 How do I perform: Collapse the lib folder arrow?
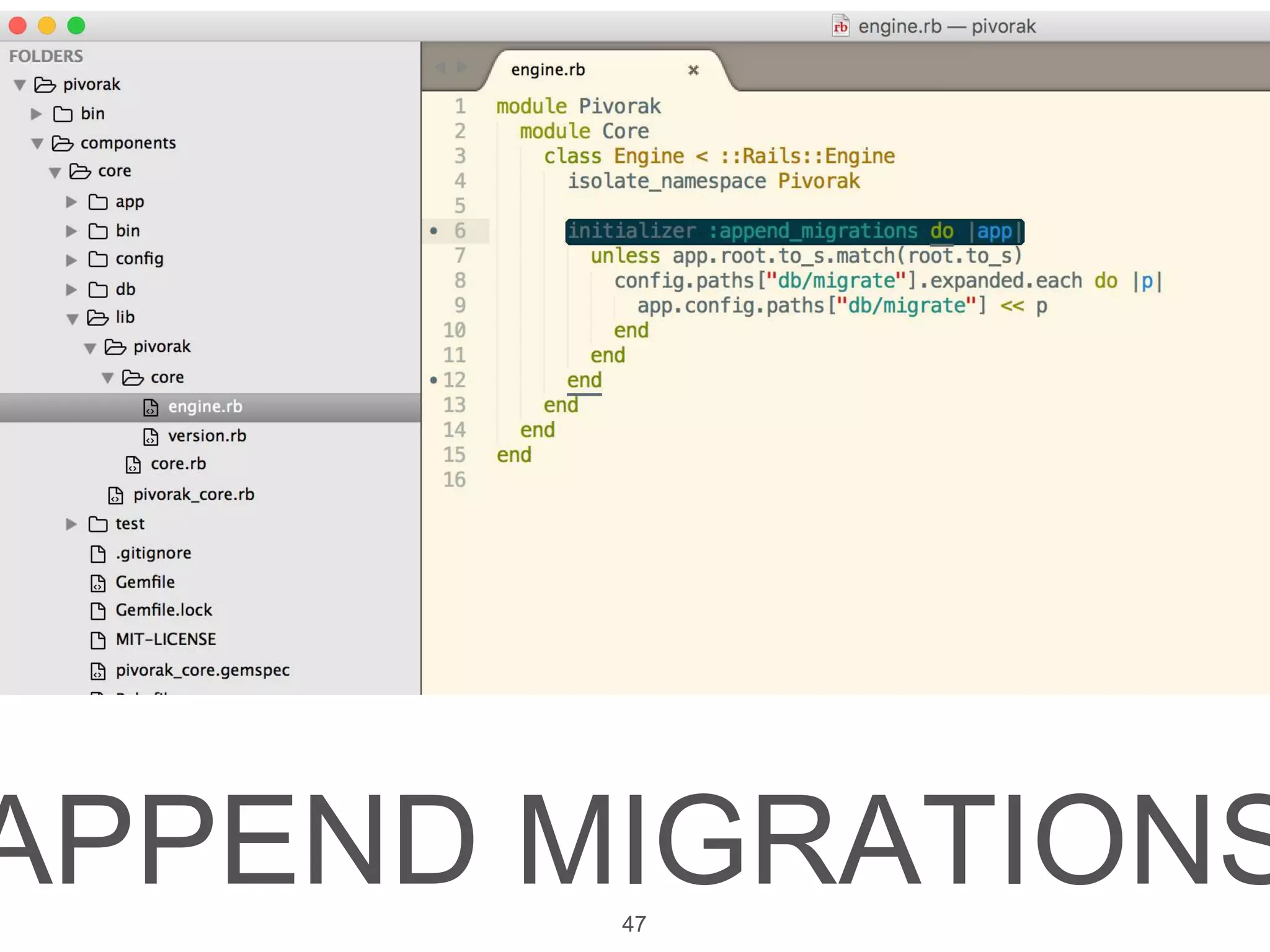(73, 319)
